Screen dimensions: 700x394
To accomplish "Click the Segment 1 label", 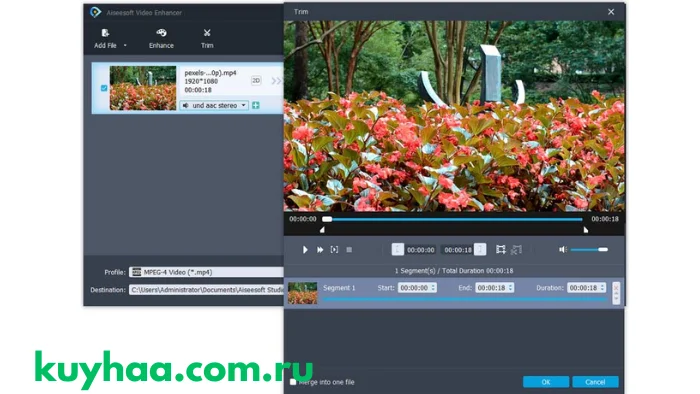I will (x=339, y=288).
